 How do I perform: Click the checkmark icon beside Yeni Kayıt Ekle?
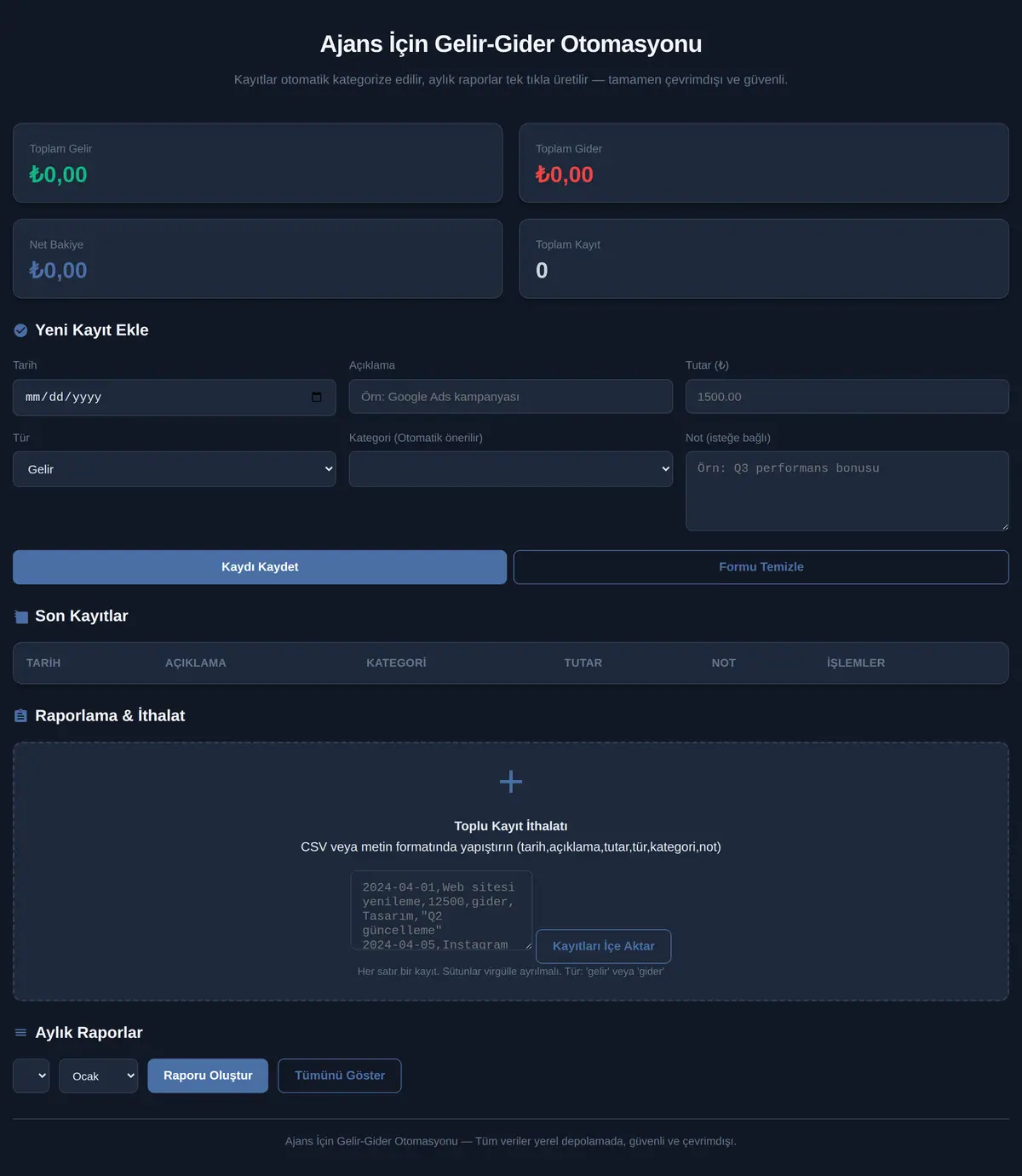tap(20, 330)
